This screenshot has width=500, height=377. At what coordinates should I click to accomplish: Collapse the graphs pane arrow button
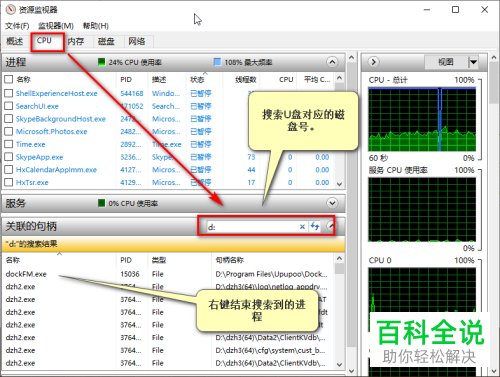coord(374,62)
